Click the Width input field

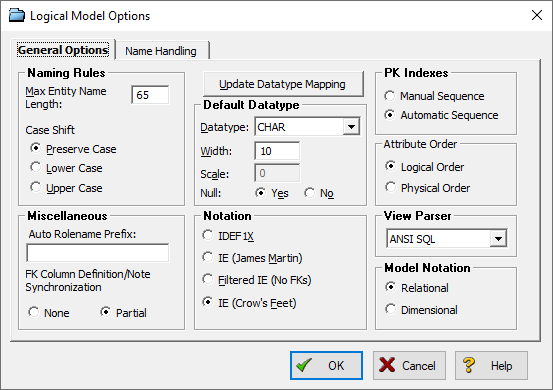(277, 151)
